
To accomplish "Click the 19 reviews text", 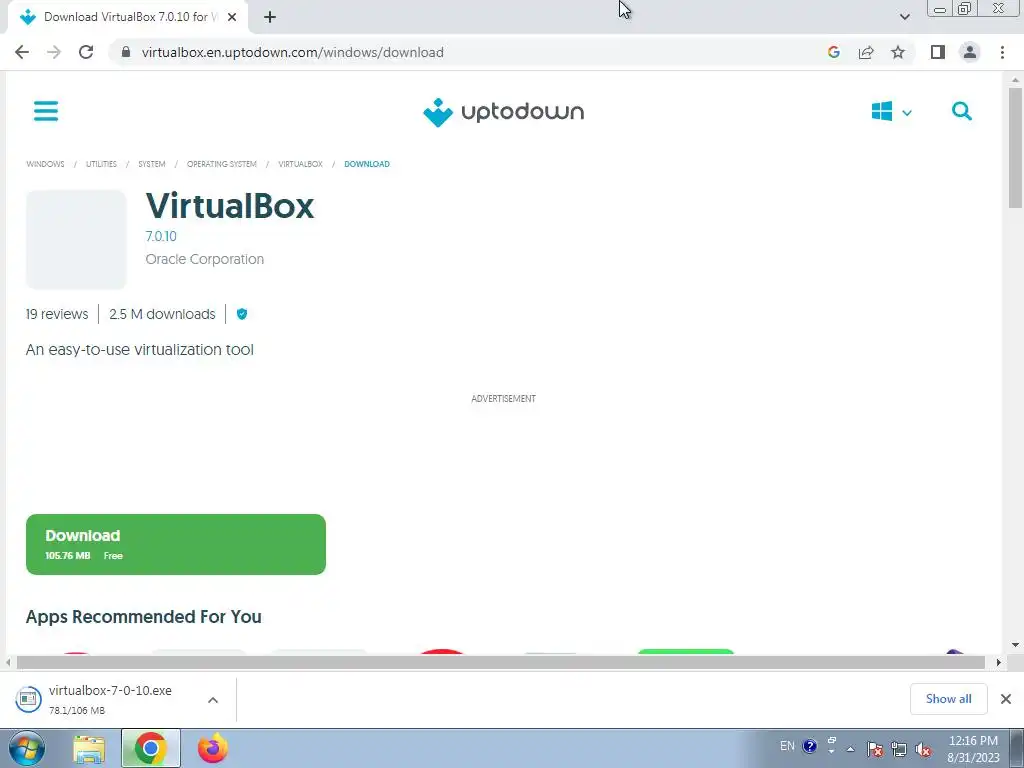I will tap(57, 314).
